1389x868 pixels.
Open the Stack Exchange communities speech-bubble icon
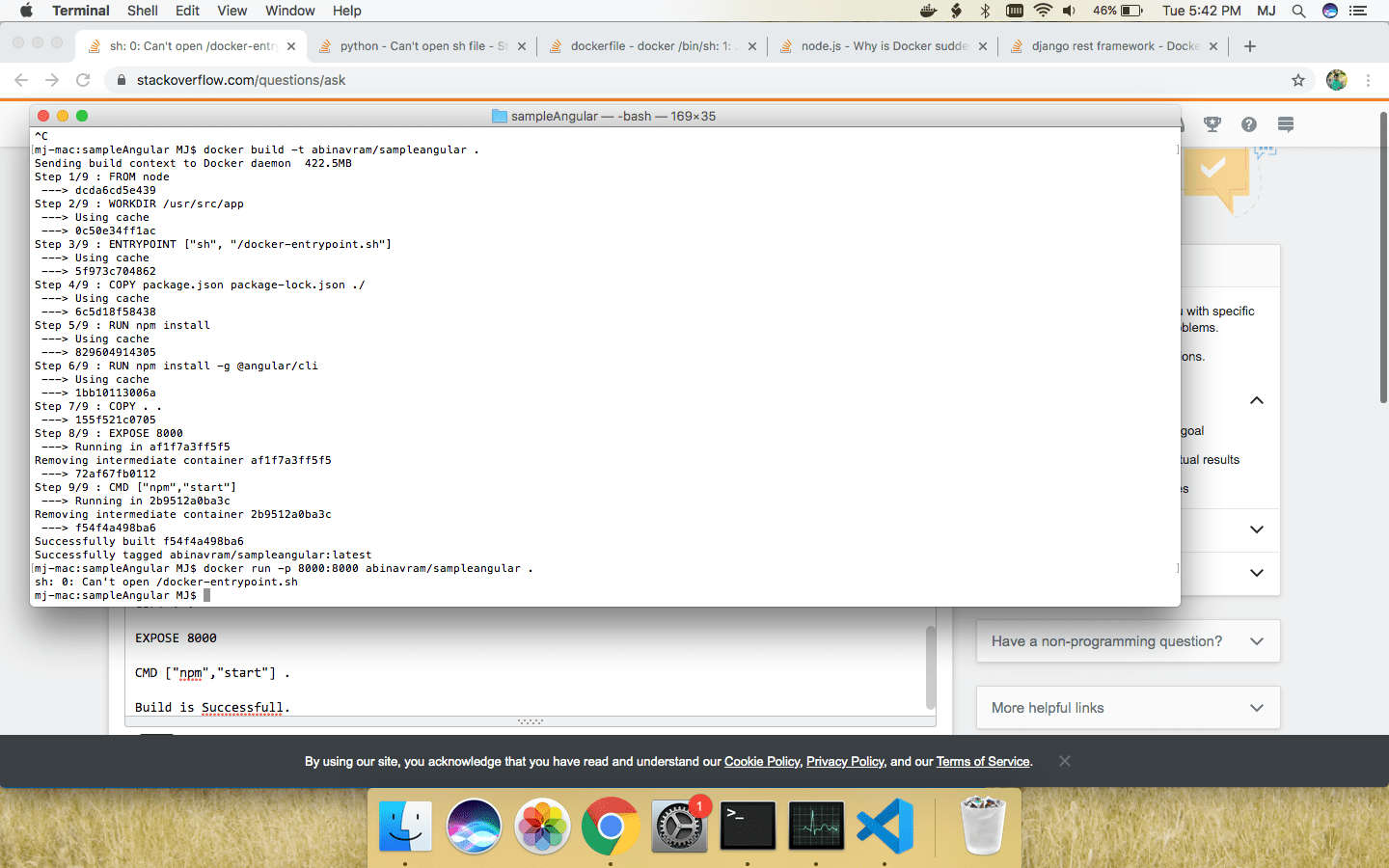[1284, 123]
